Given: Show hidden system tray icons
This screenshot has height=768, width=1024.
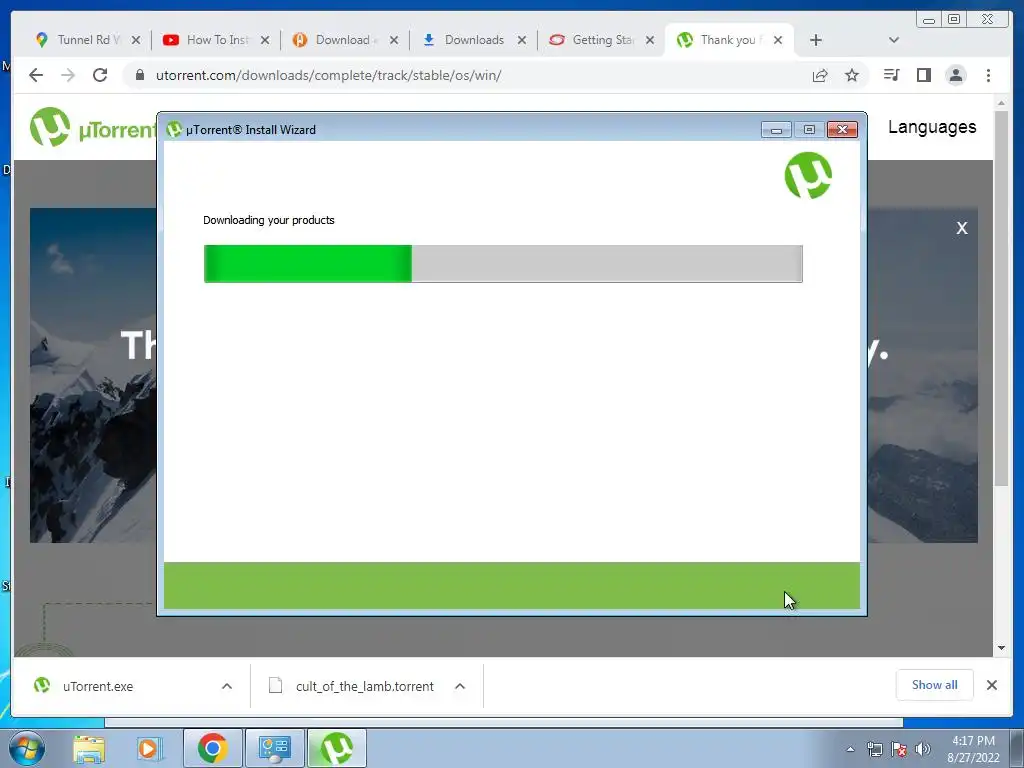Looking at the screenshot, I should pos(850,749).
